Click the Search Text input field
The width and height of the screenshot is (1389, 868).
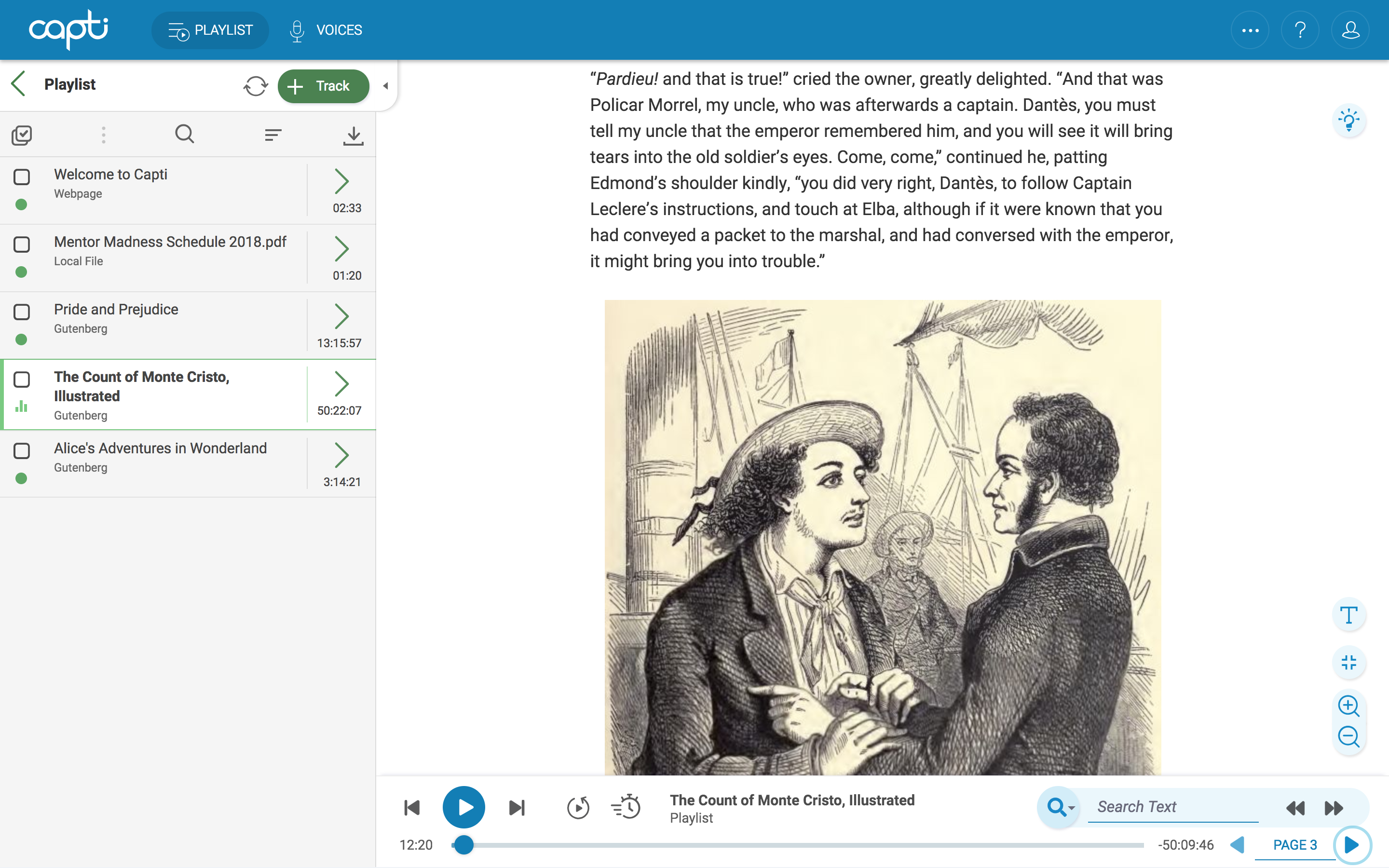pos(1172,807)
